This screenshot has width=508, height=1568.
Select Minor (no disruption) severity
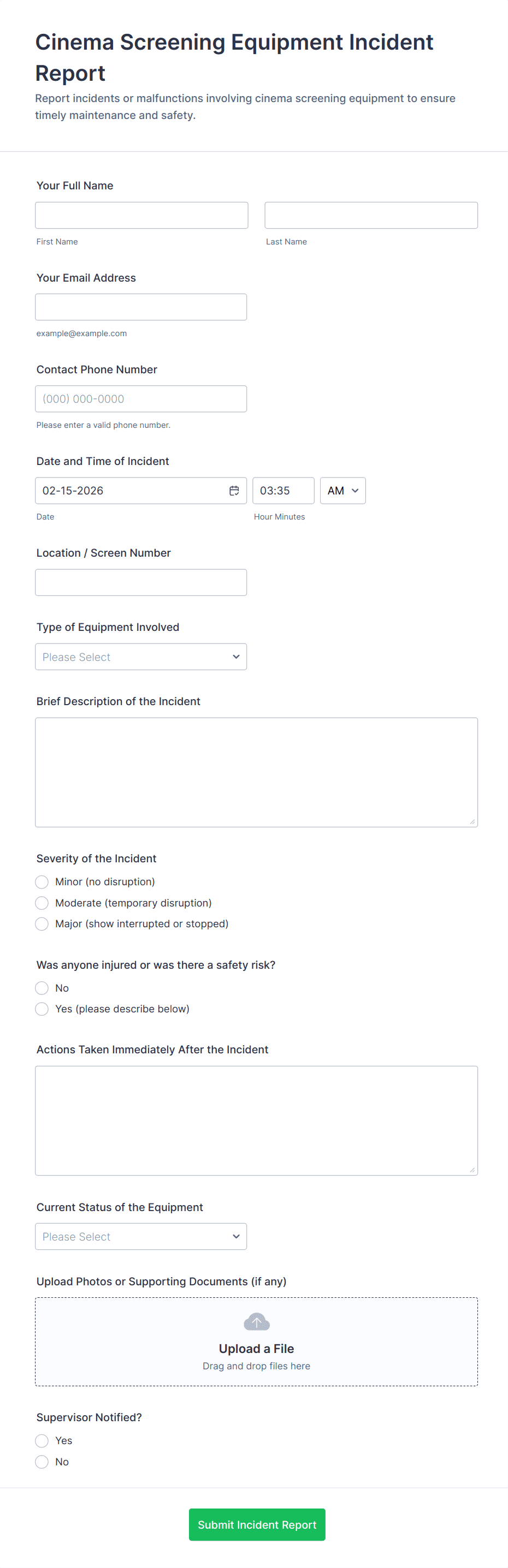pos(42,882)
